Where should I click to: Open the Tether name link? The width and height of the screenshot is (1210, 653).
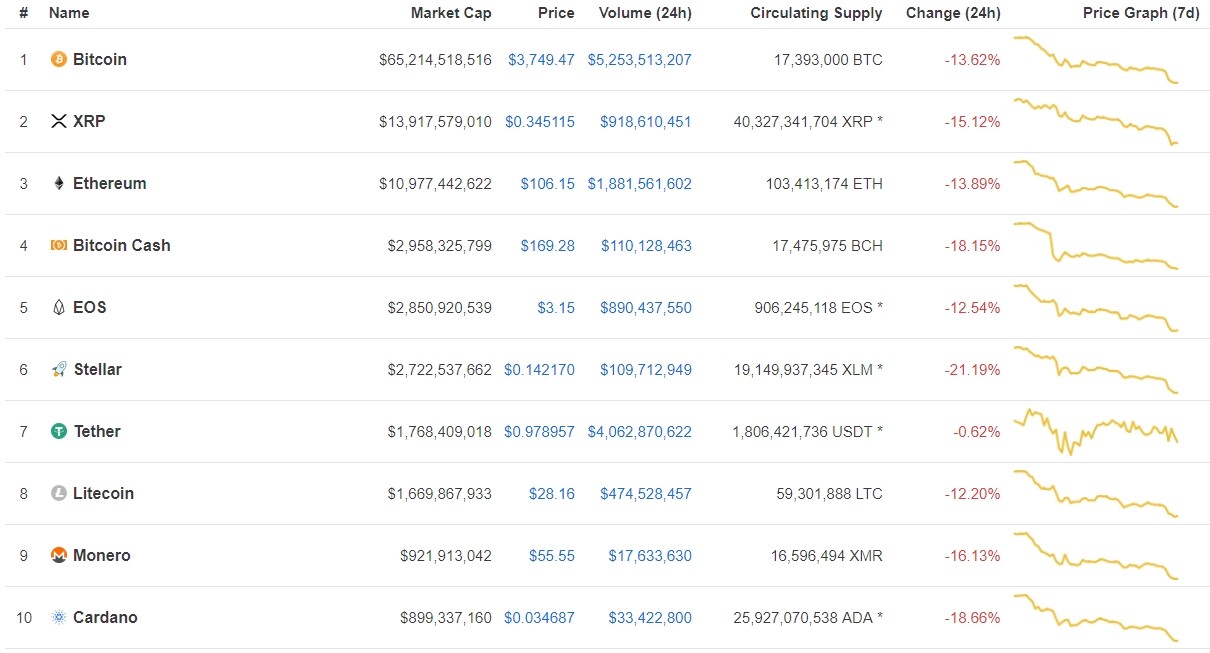[97, 432]
